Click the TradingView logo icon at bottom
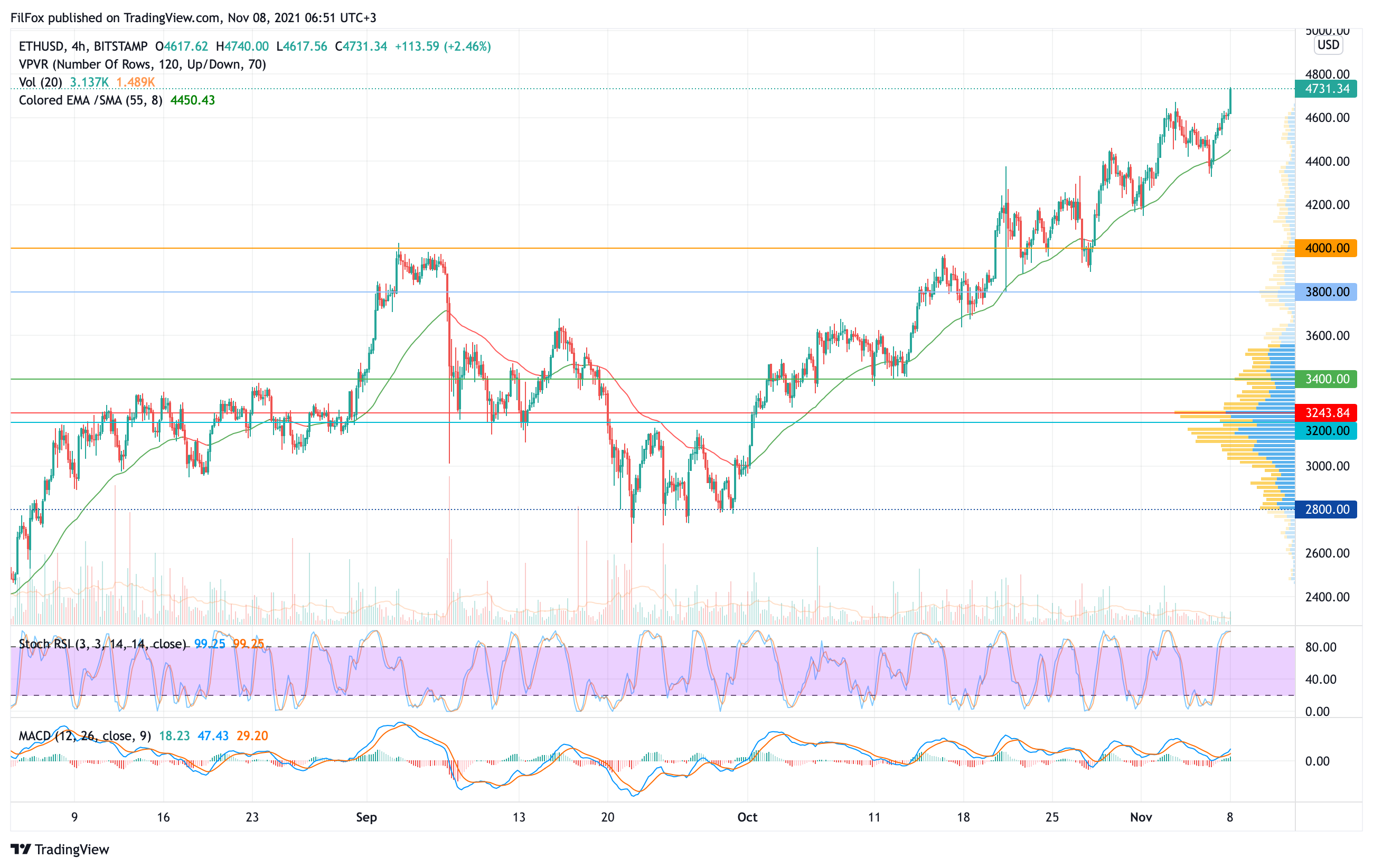 coord(21,849)
